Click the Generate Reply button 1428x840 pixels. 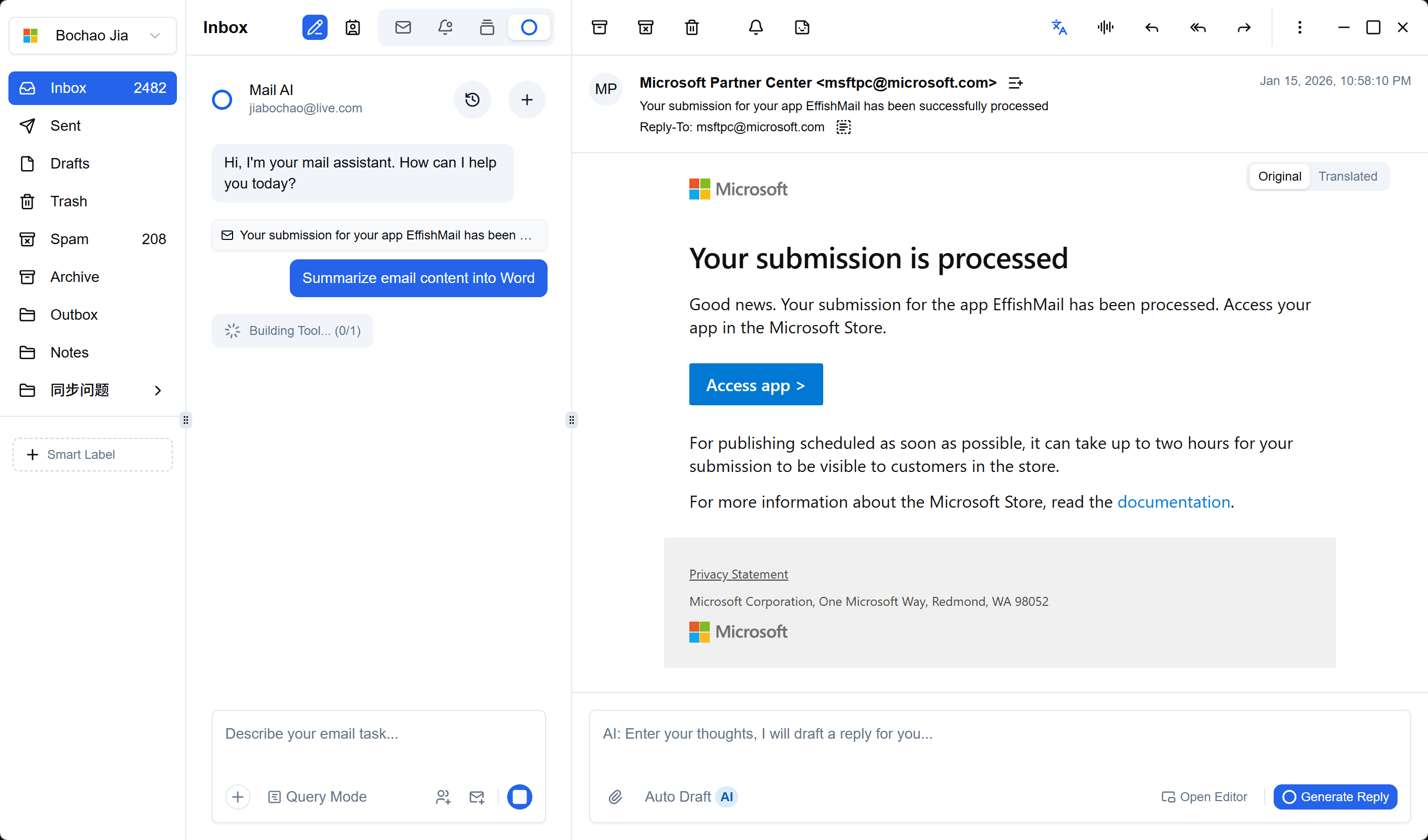pyautogui.click(x=1335, y=796)
